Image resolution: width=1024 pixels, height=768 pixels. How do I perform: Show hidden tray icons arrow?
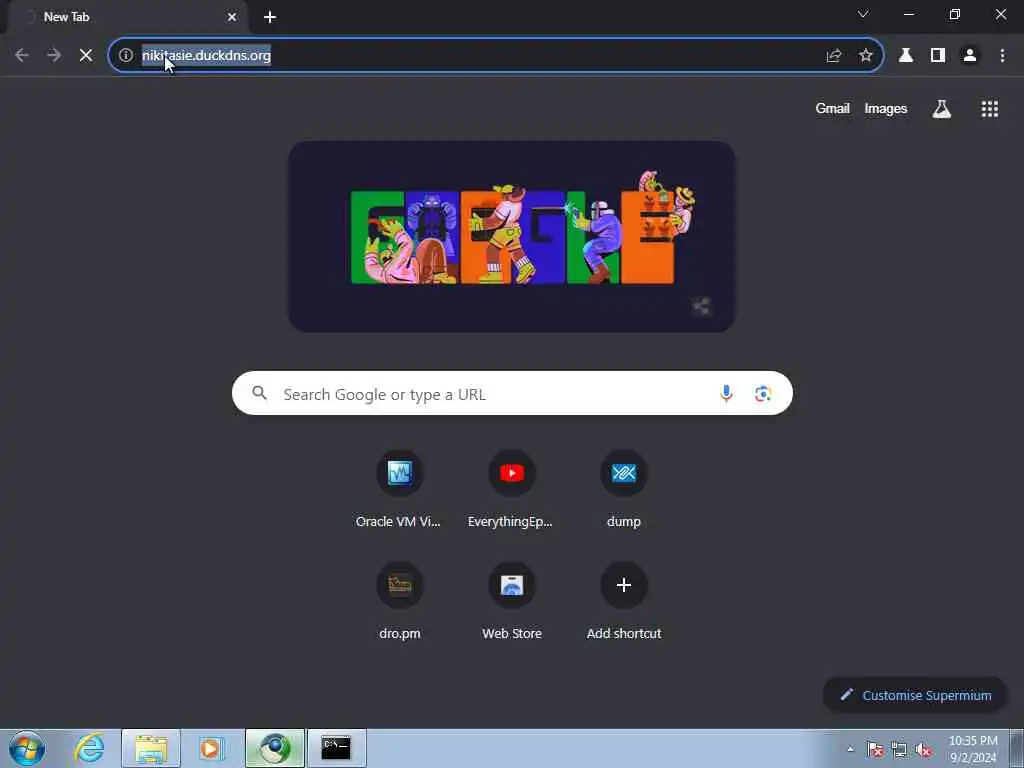(x=850, y=749)
